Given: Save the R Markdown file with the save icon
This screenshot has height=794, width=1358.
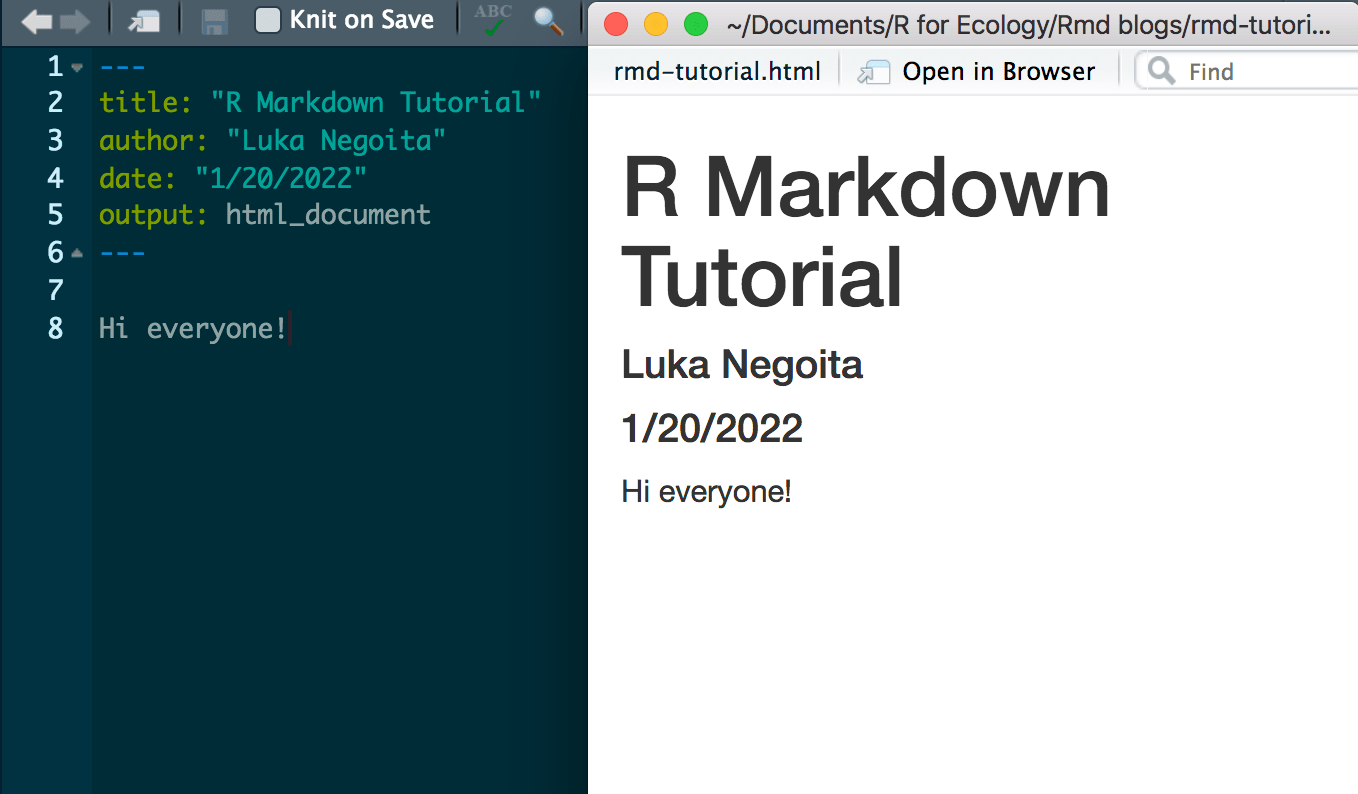Looking at the screenshot, I should (213, 19).
